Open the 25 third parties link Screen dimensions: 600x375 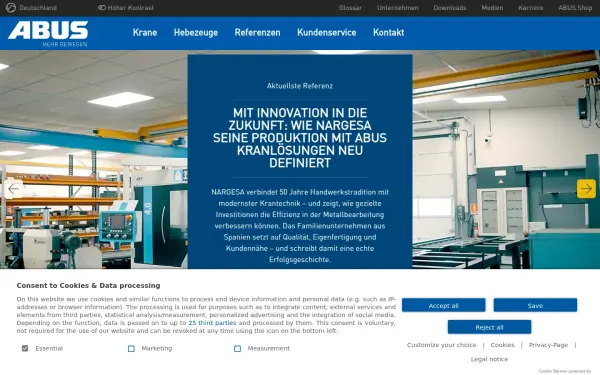tap(212, 323)
